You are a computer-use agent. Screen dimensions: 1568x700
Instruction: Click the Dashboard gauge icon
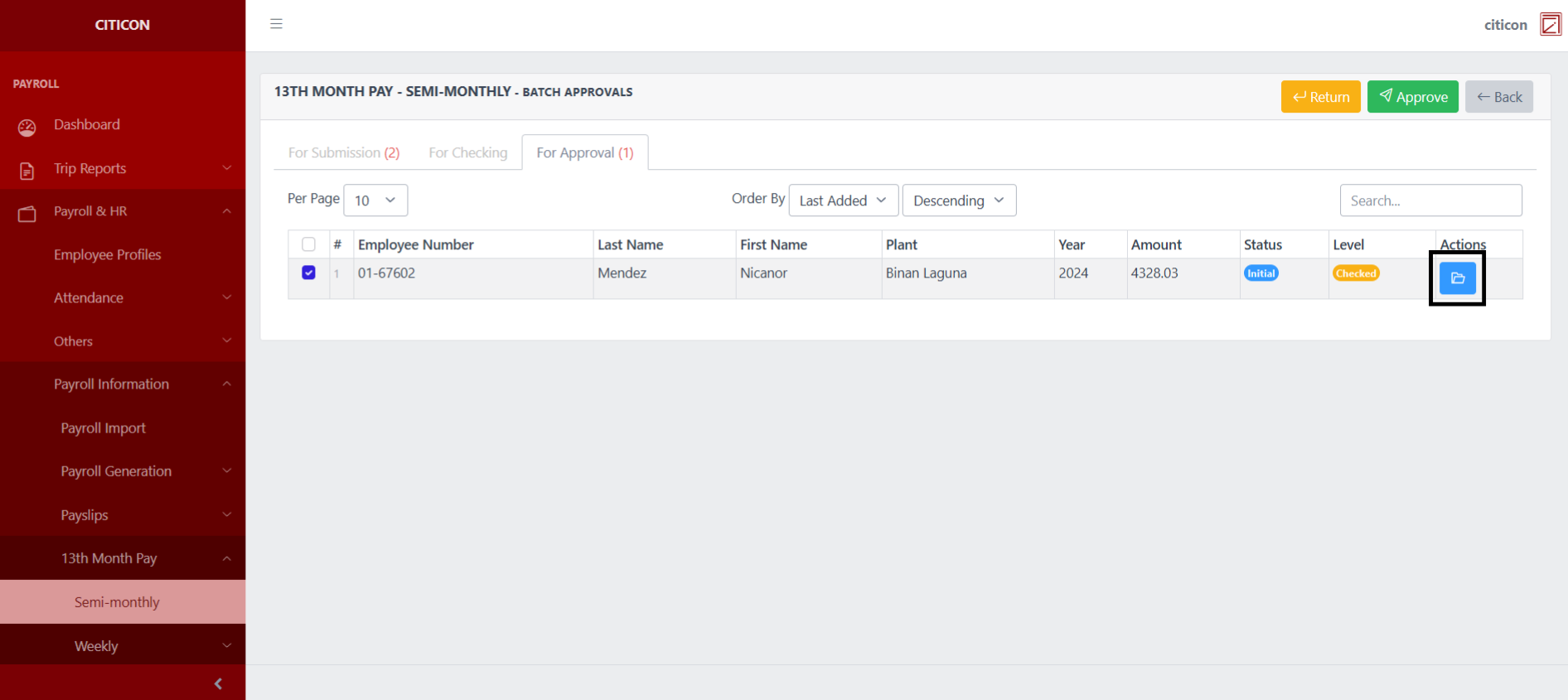[27, 127]
